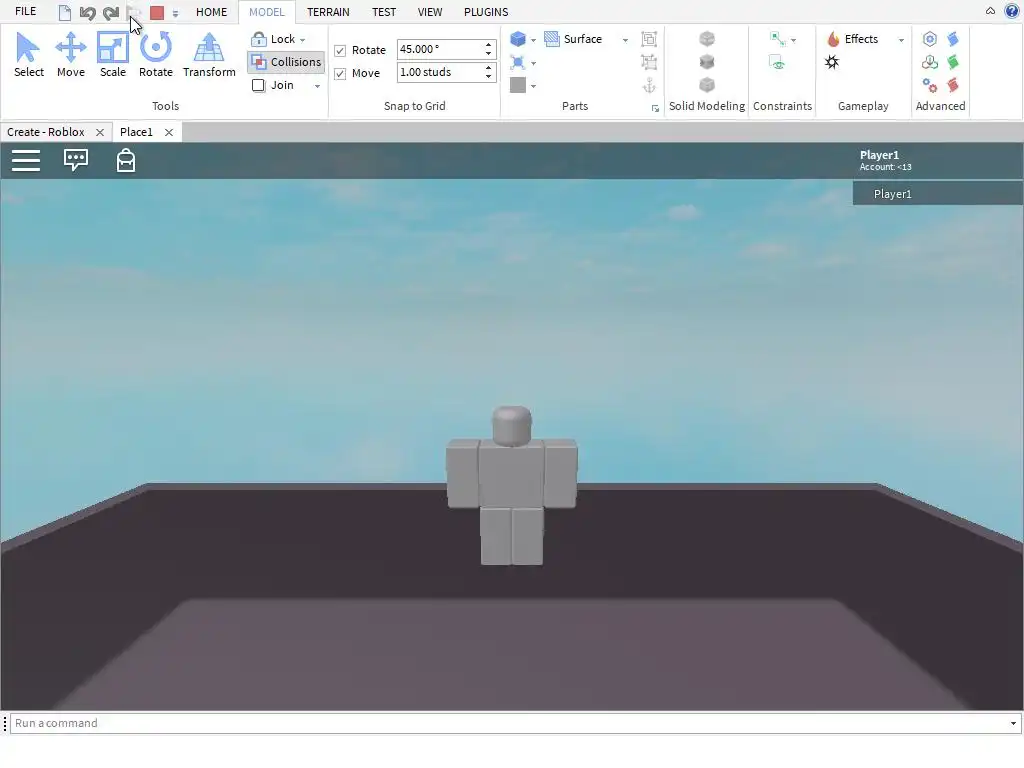This screenshot has width=1024, height=768.
Task: Toggle the Move snap checkbox
Action: pos(340,74)
